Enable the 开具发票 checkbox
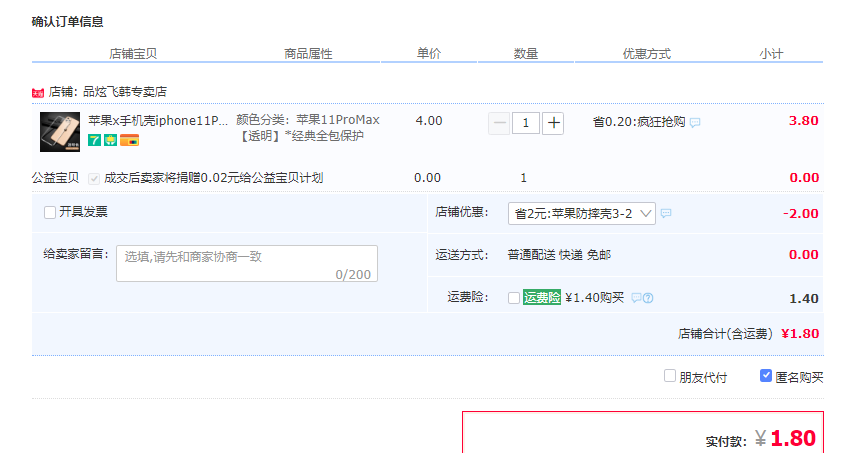846x453 pixels. (x=50, y=212)
